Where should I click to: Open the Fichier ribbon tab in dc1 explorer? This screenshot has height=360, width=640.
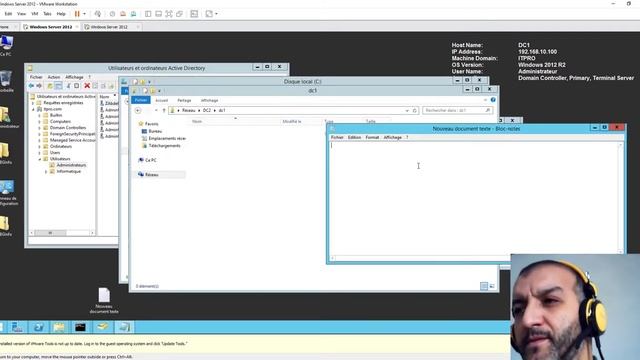pyautogui.click(x=141, y=100)
